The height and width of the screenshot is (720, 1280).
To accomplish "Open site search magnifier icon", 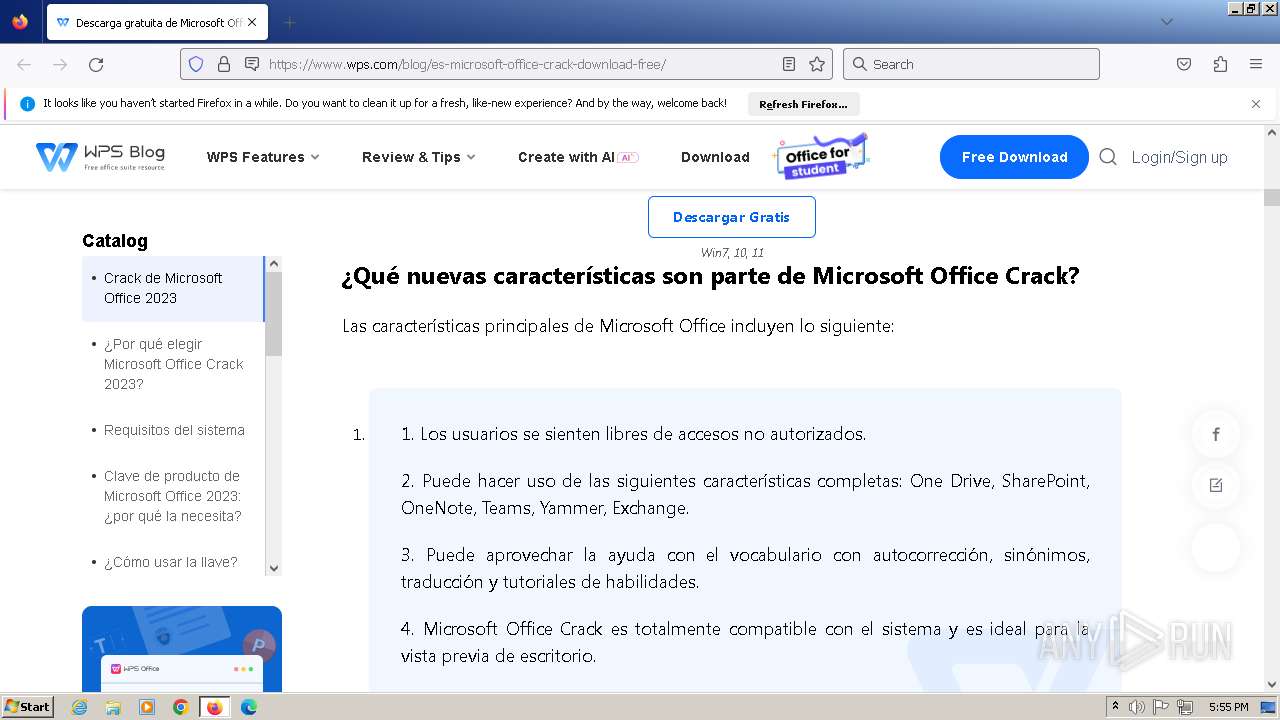I will [1108, 157].
